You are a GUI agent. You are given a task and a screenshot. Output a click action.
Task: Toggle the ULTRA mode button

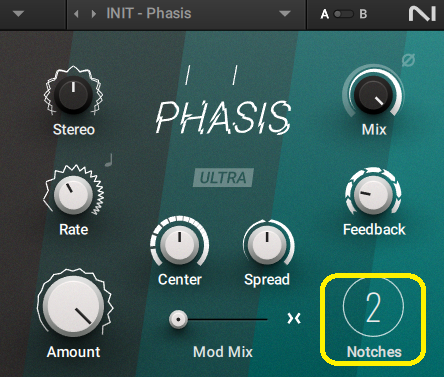(x=223, y=177)
